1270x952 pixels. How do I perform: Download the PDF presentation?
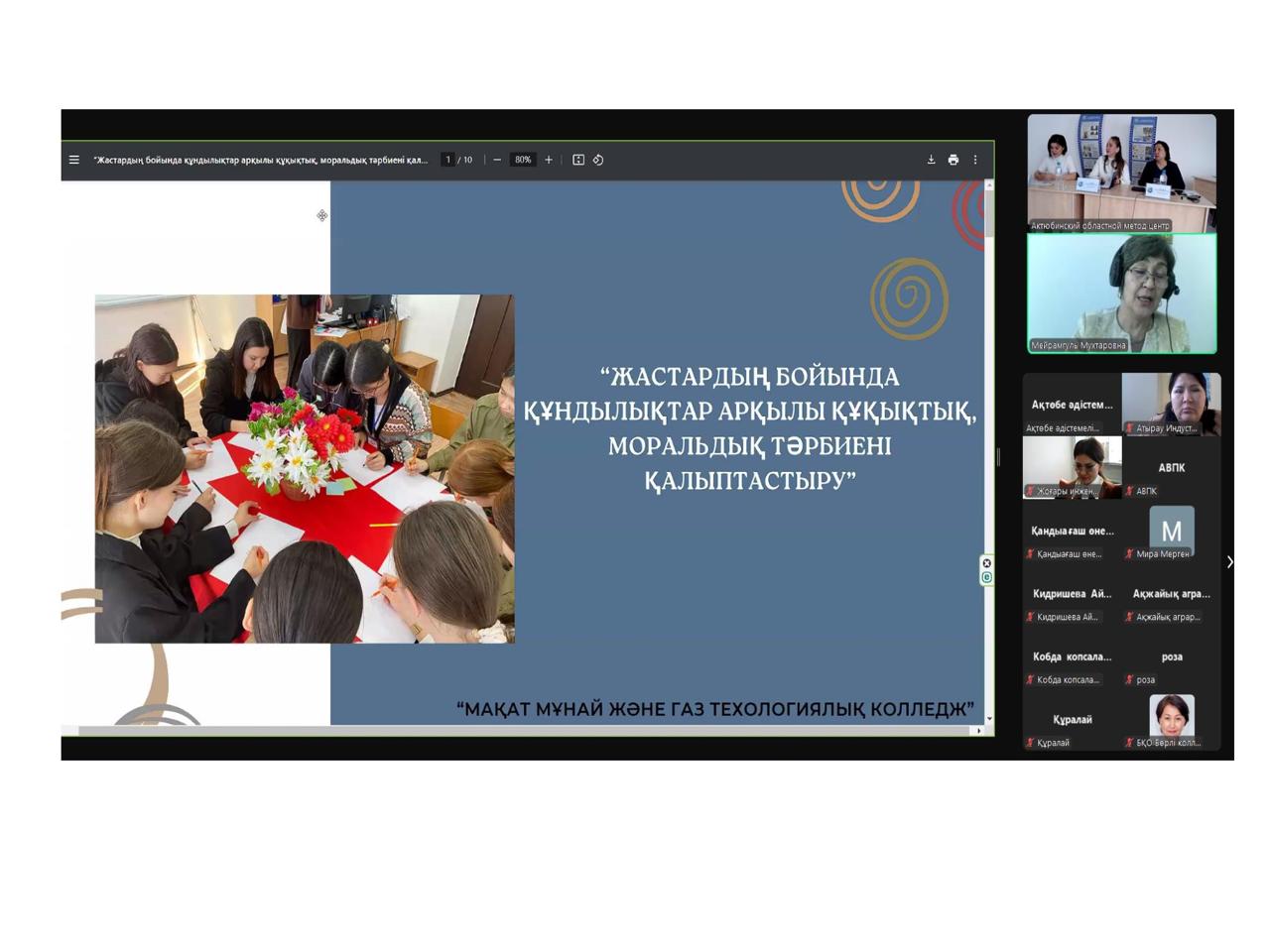coord(931,160)
